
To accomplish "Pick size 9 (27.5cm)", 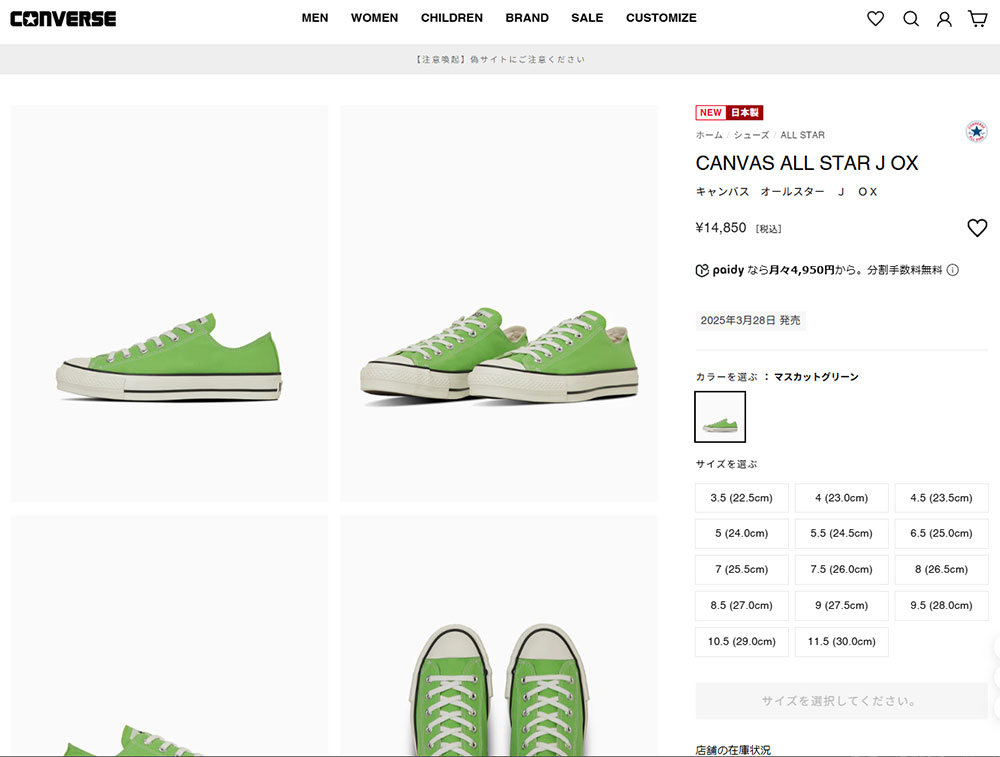I will [841, 606].
